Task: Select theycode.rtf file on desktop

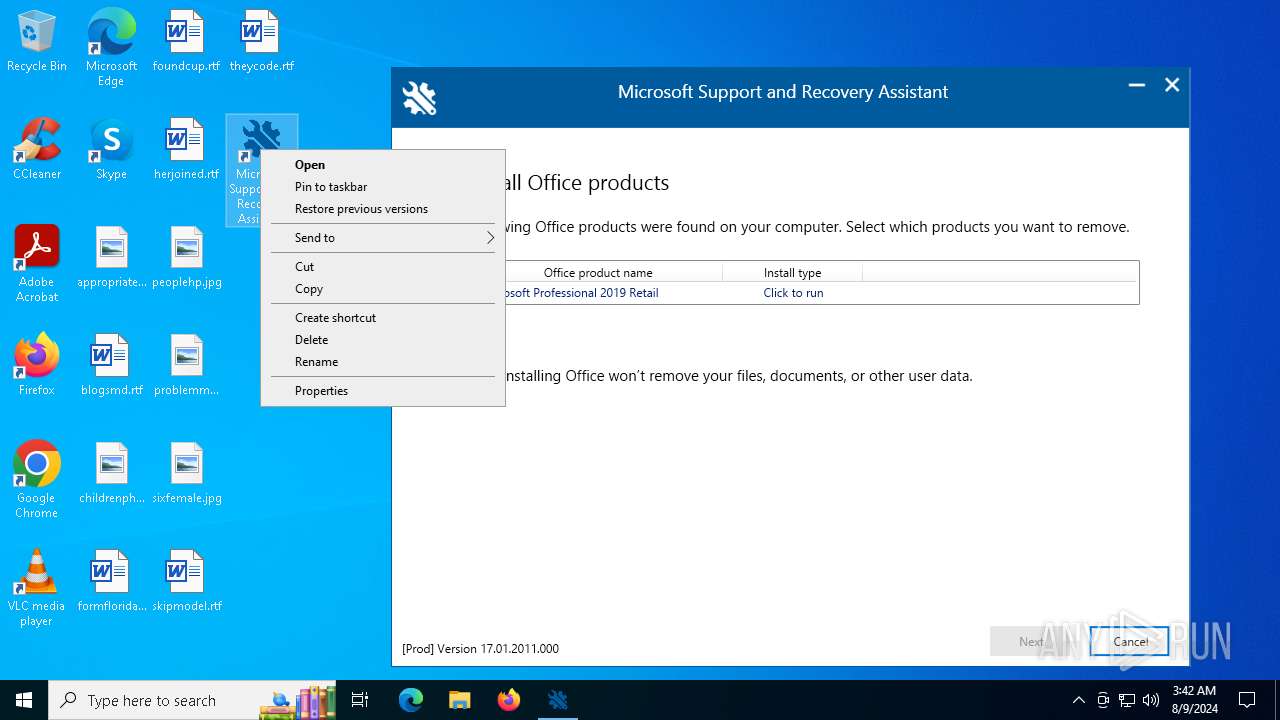Action: coord(261,42)
